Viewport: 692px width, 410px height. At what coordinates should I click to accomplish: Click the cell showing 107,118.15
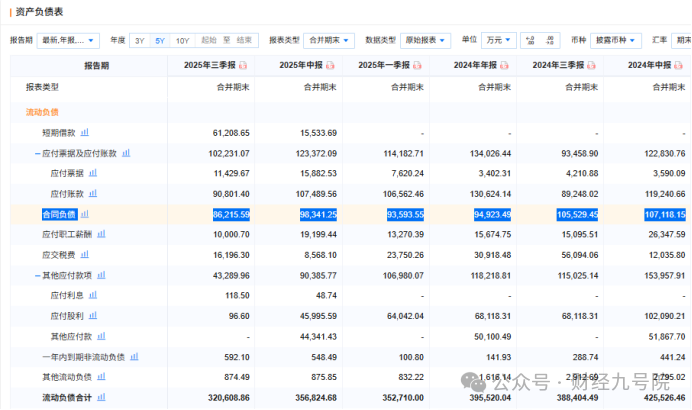tap(665, 215)
